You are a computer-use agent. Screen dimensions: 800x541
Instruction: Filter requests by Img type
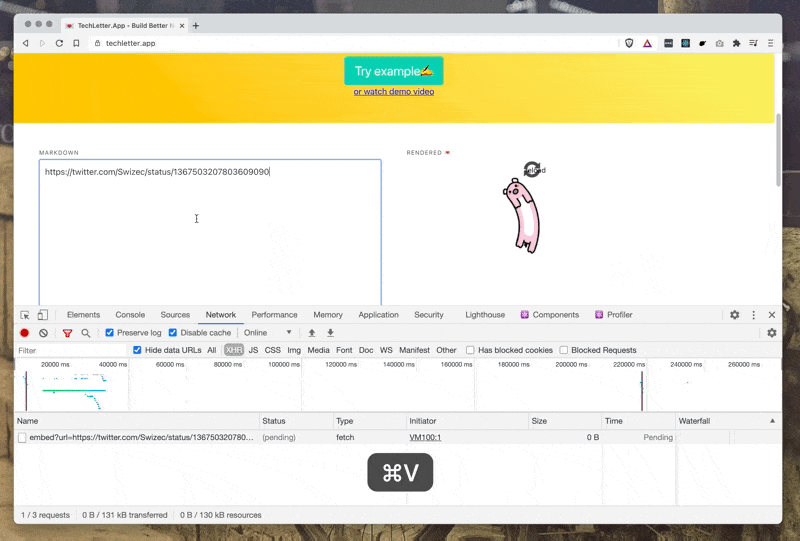point(294,350)
